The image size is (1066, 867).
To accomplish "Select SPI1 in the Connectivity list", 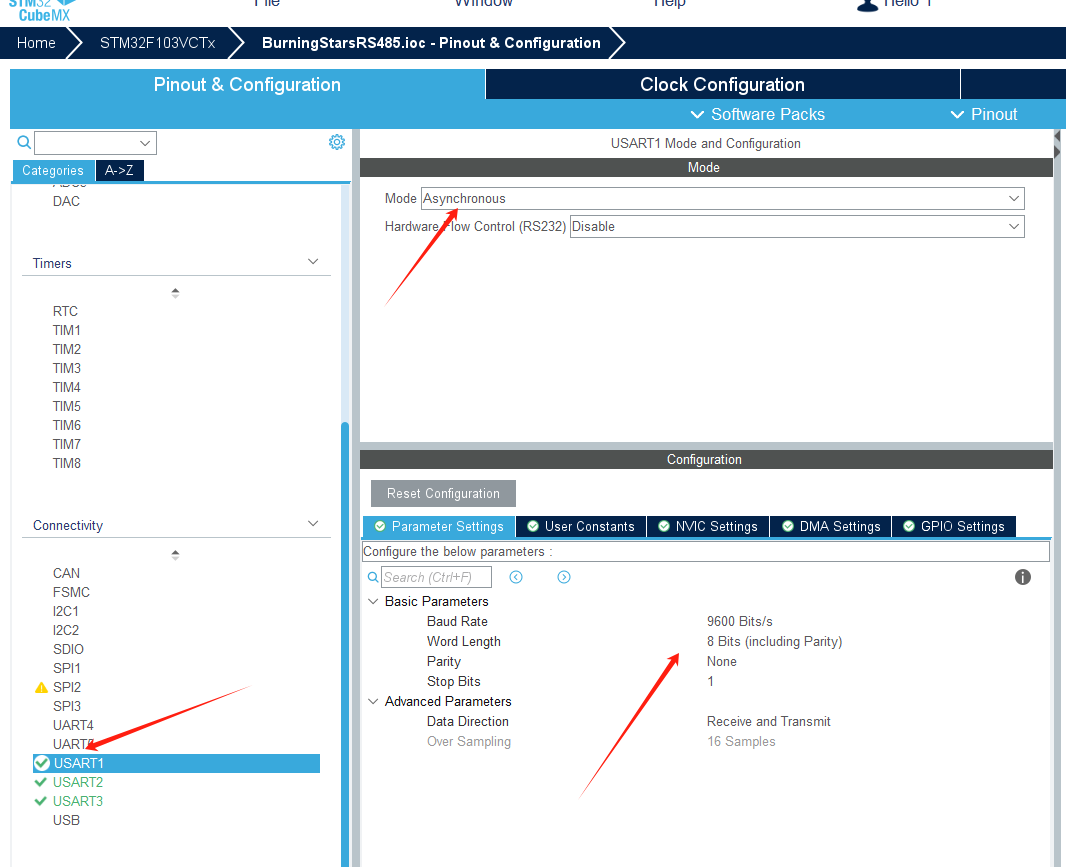I will pos(67,668).
